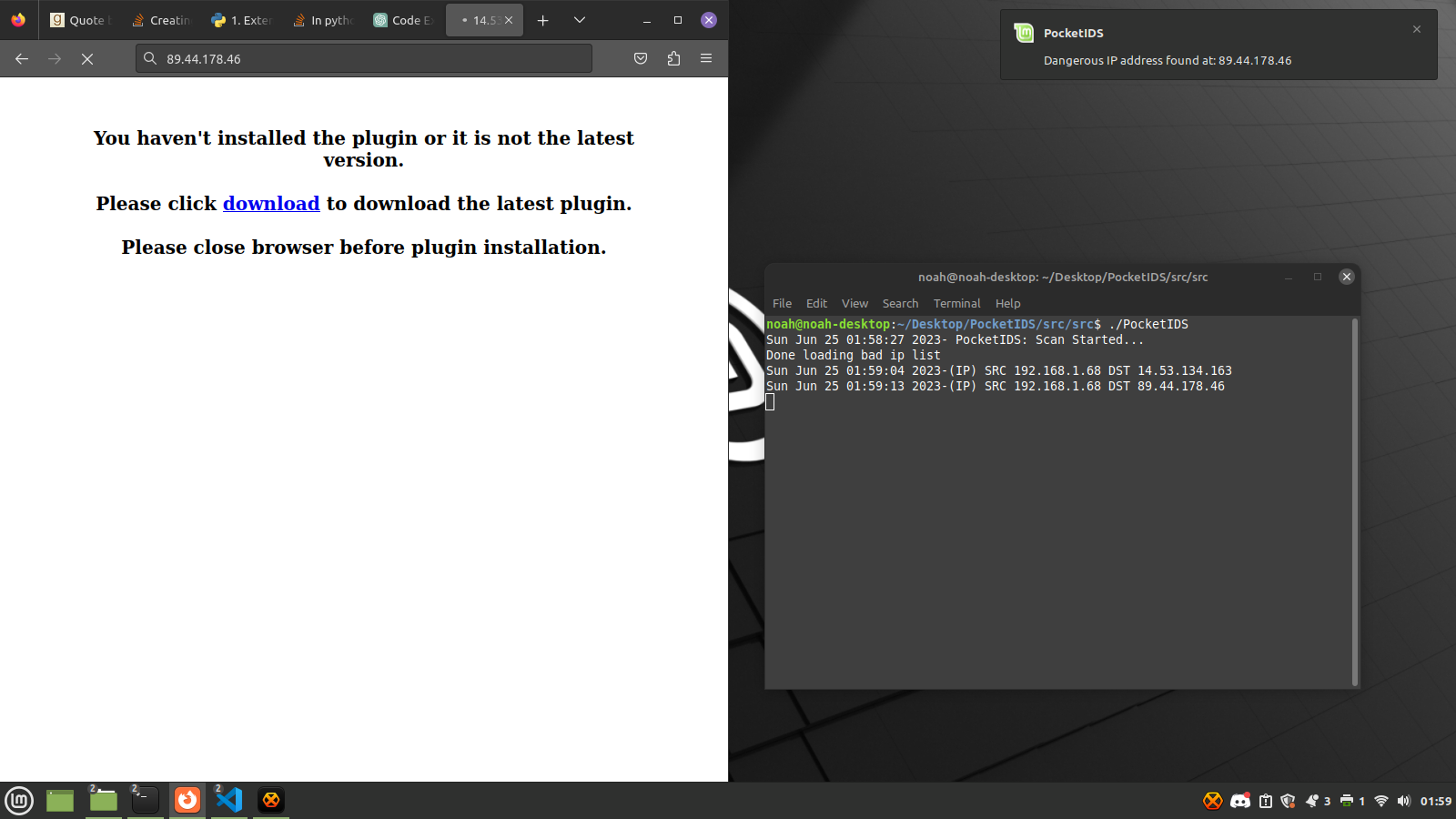Open notifications bell showing 3

pos(1318,801)
